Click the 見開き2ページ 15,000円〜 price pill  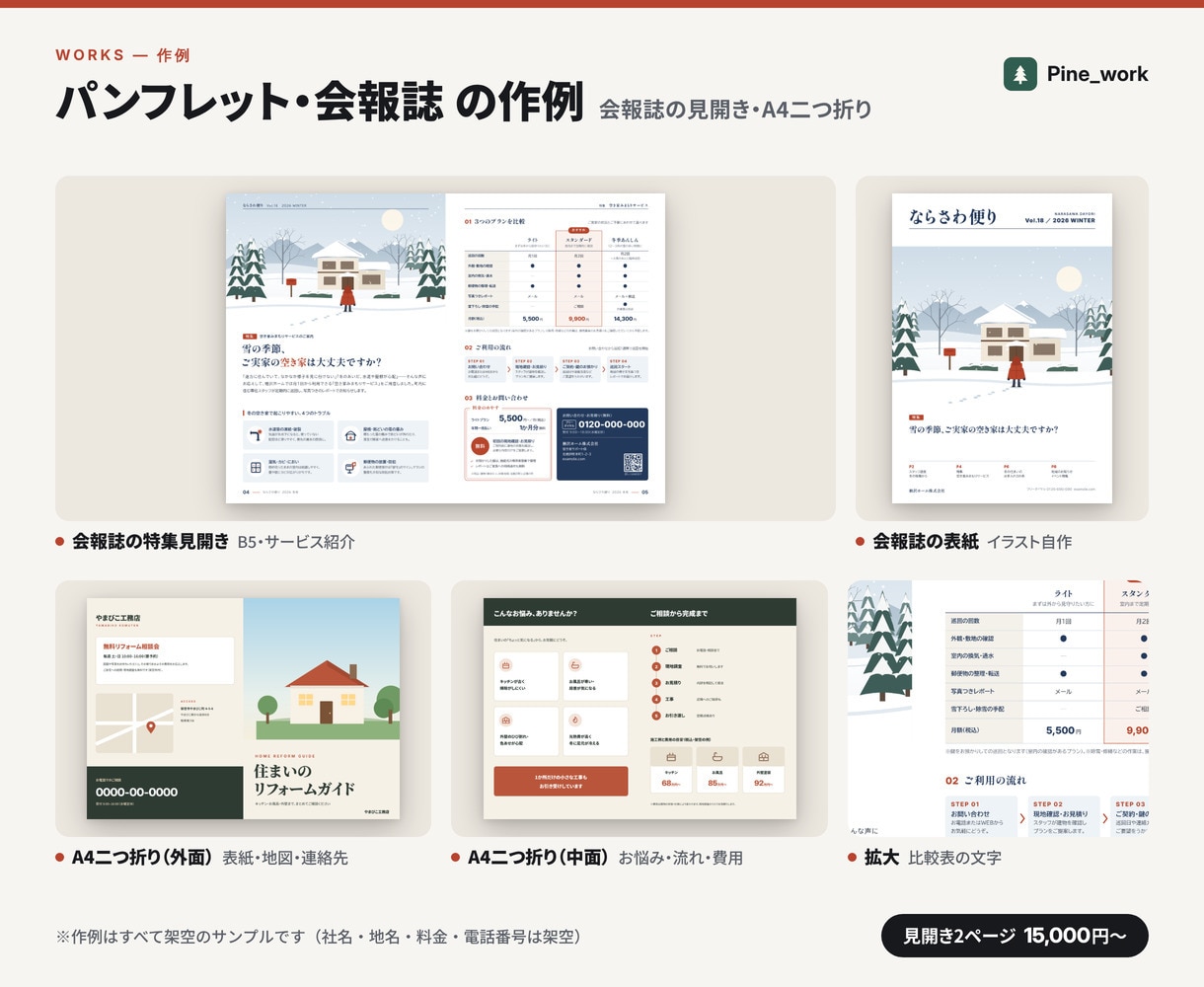pos(1015,936)
